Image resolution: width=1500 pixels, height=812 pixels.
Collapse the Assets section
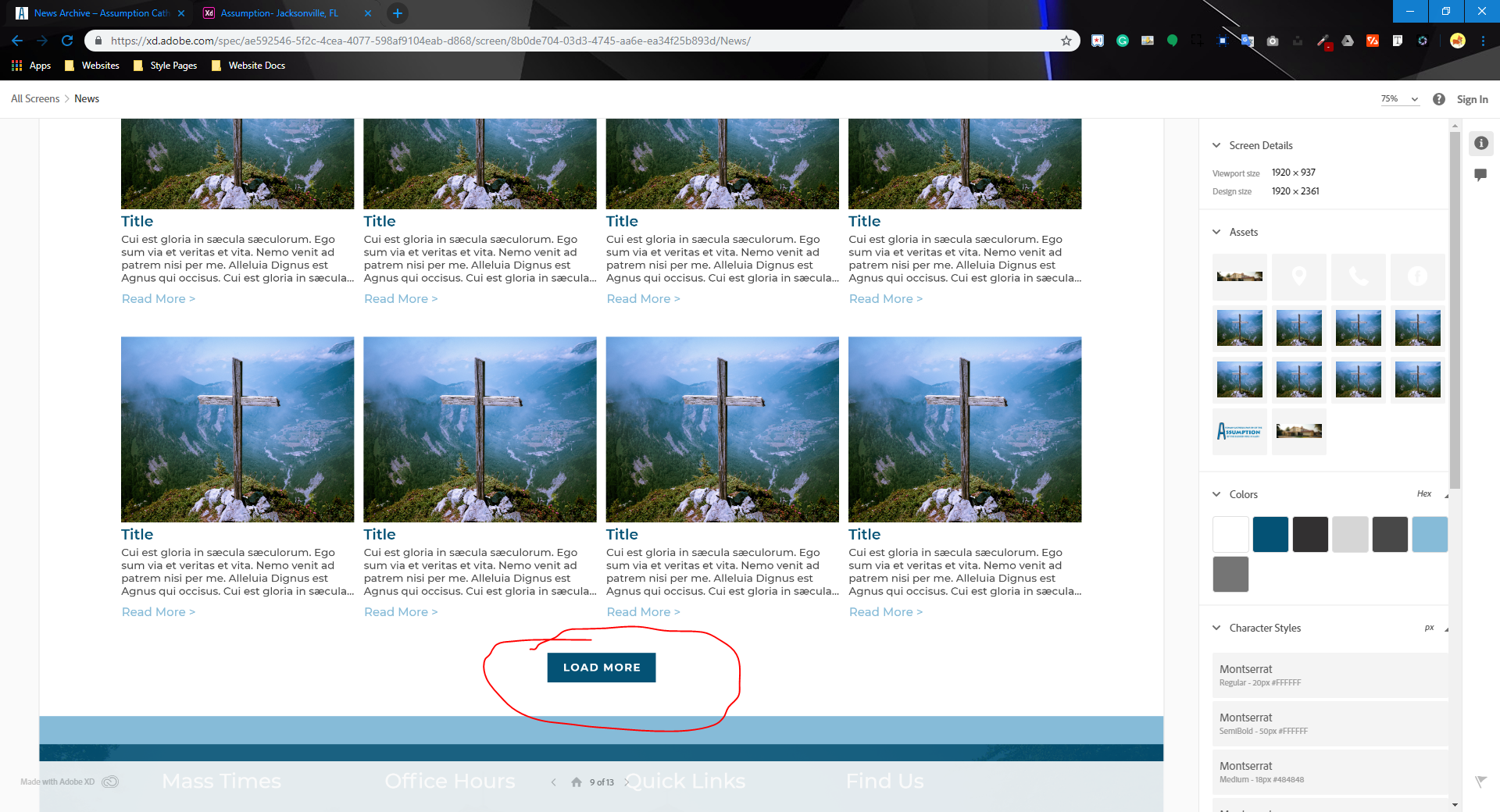pyautogui.click(x=1216, y=232)
